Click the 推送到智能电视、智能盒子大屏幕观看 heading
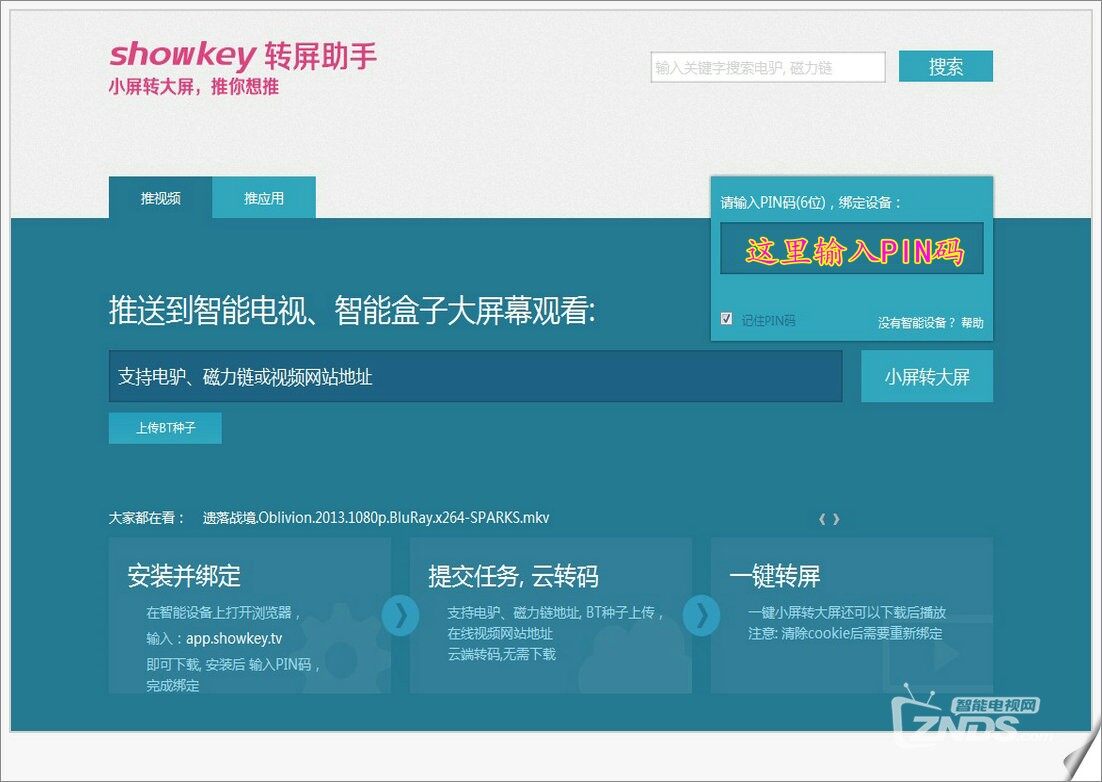 [x=352, y=311]
